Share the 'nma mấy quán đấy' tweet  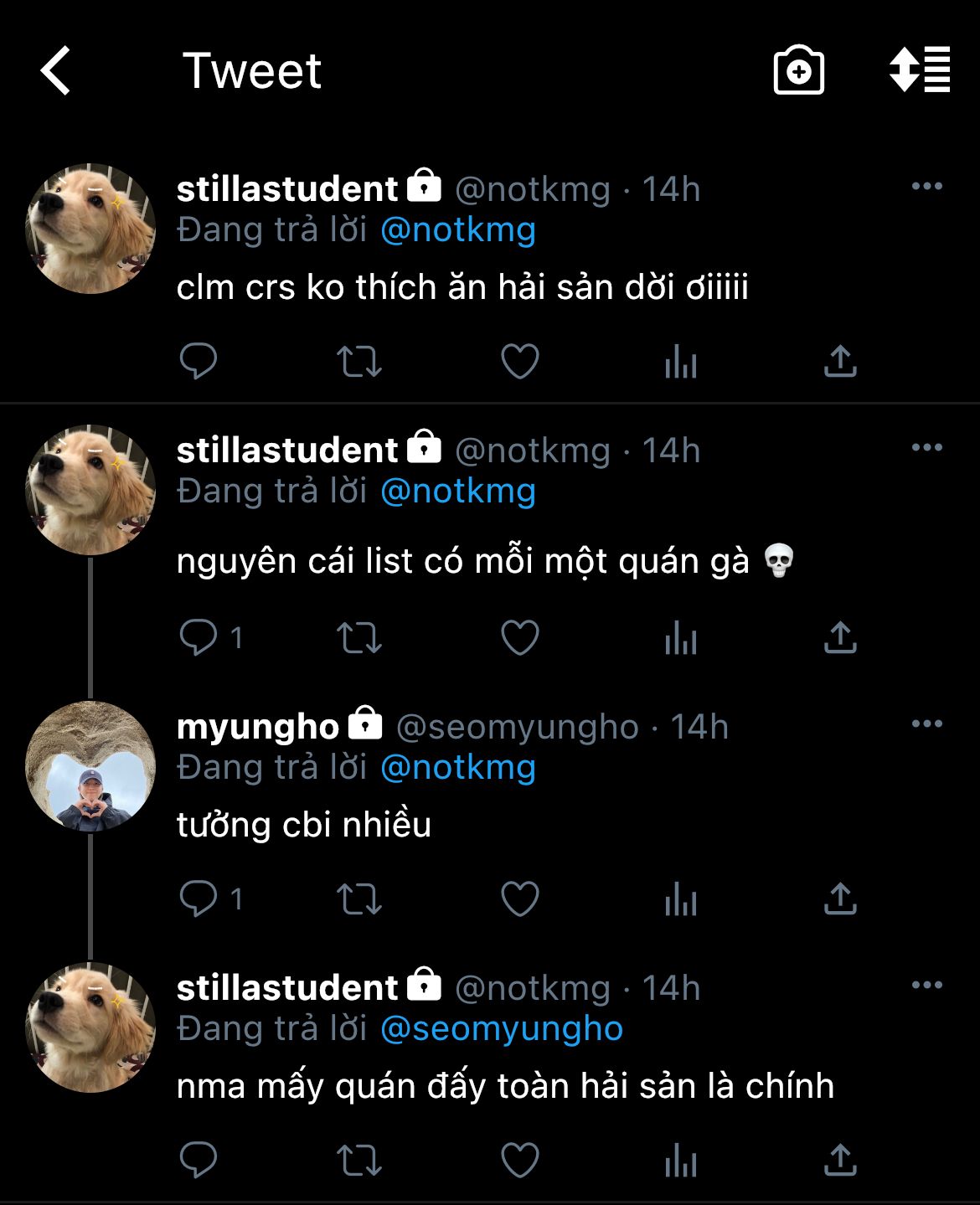tap(839, 1161)
